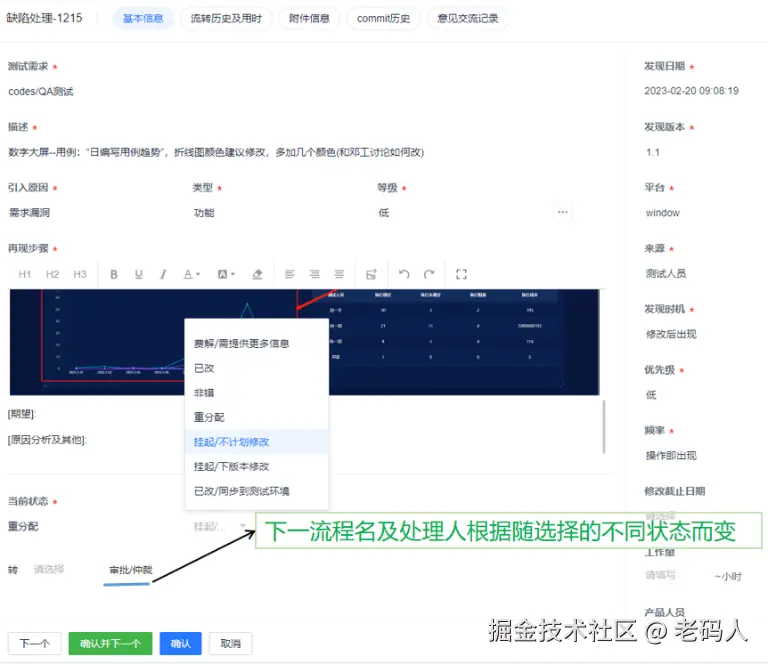
Task: Insert image into editor
Action: coord(371,274)
